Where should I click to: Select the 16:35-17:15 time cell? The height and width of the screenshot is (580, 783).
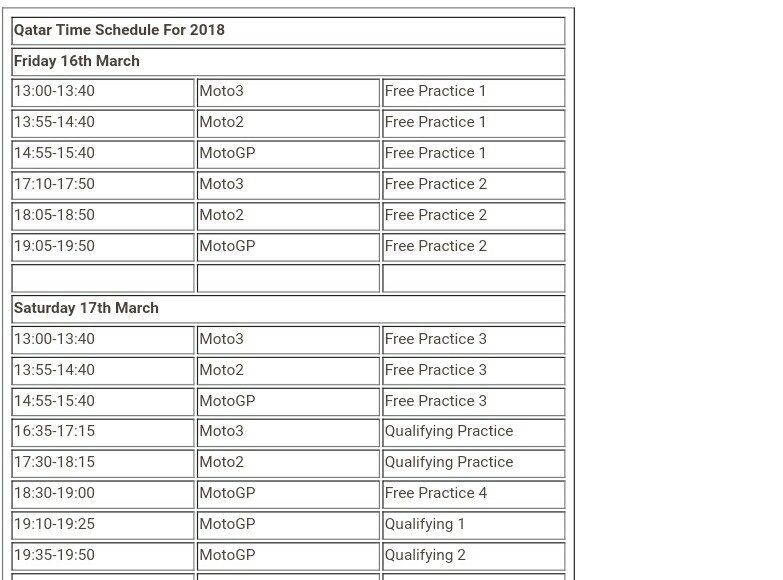[x=54, y=431]
